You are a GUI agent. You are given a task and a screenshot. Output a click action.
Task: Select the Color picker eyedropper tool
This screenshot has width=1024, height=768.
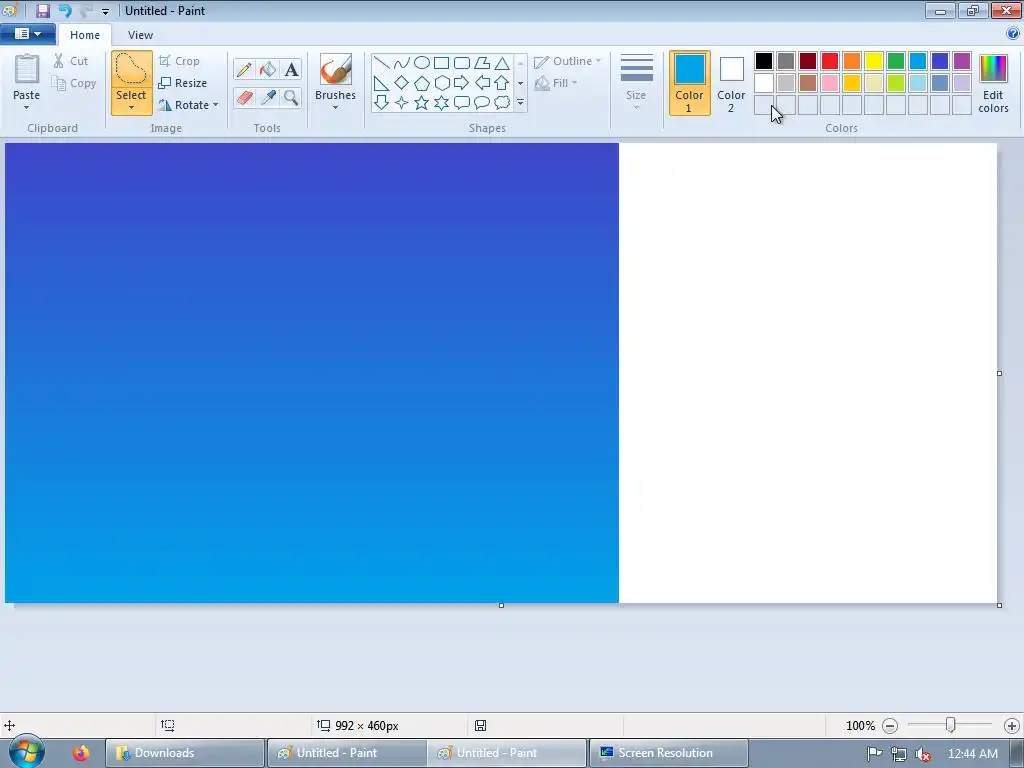click(268, 98)
